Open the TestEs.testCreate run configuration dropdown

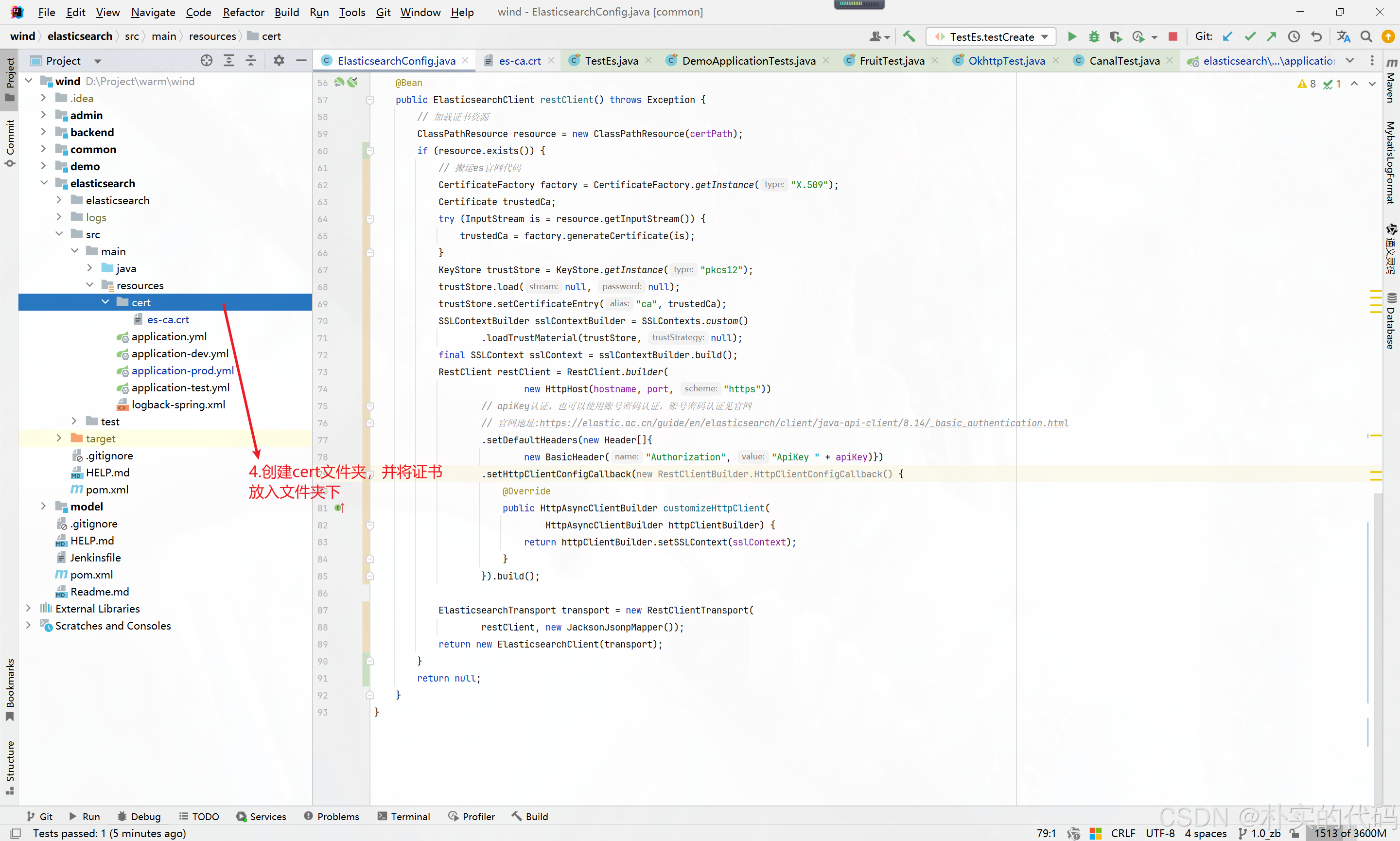(x=992, y=37)
